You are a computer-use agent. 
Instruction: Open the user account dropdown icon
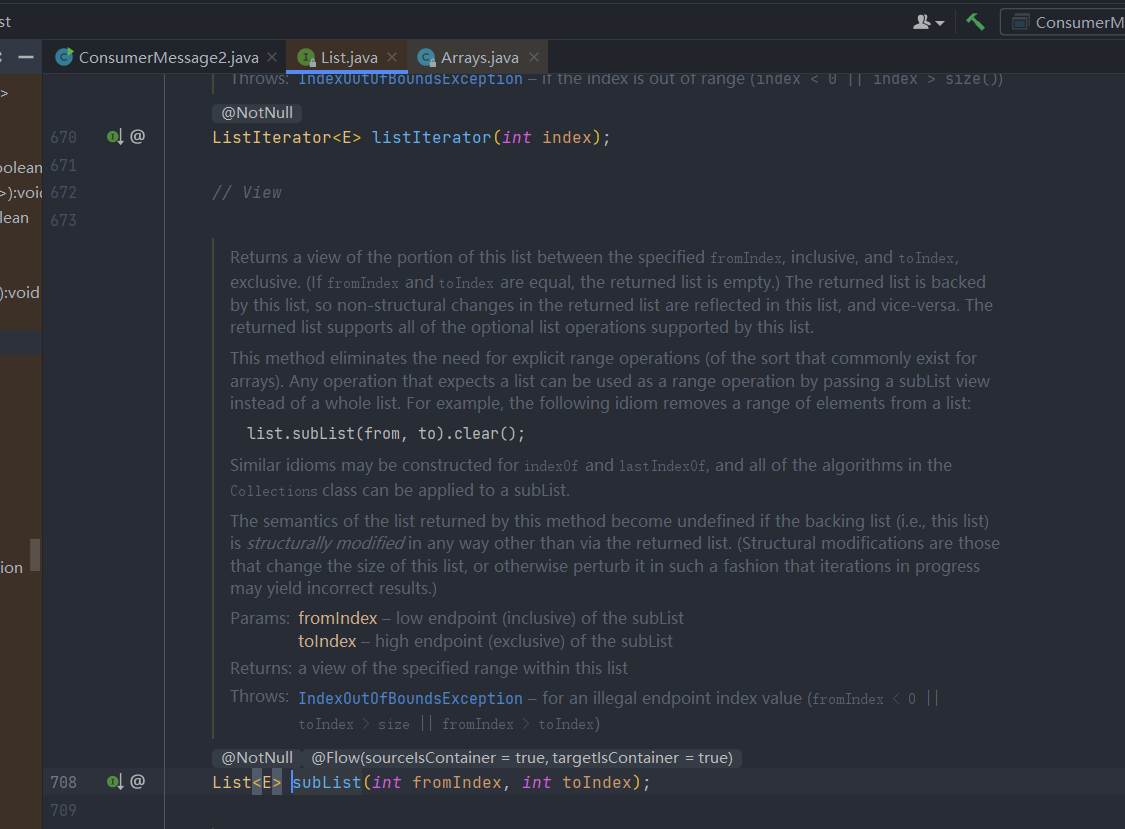click(928, 22)
